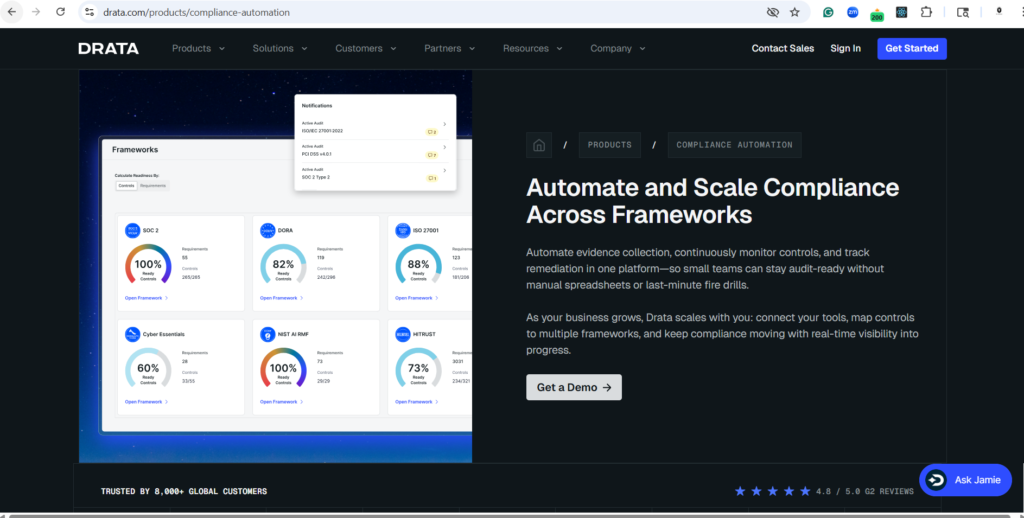Click the eye-slash tracking protection icon
1024x518 pixels.
point(772,12)
